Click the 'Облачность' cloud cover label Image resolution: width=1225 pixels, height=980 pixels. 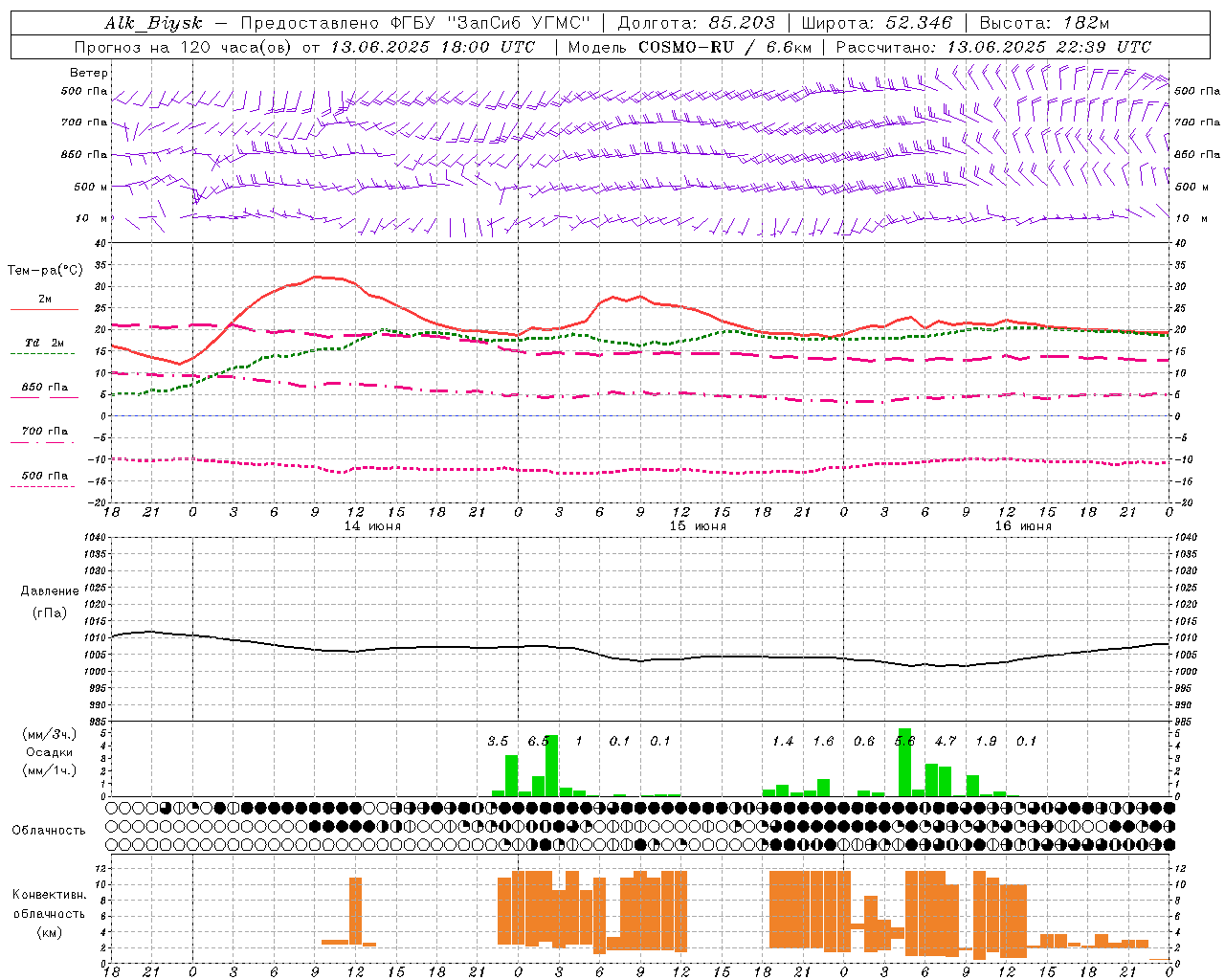(x=49, y=830)
